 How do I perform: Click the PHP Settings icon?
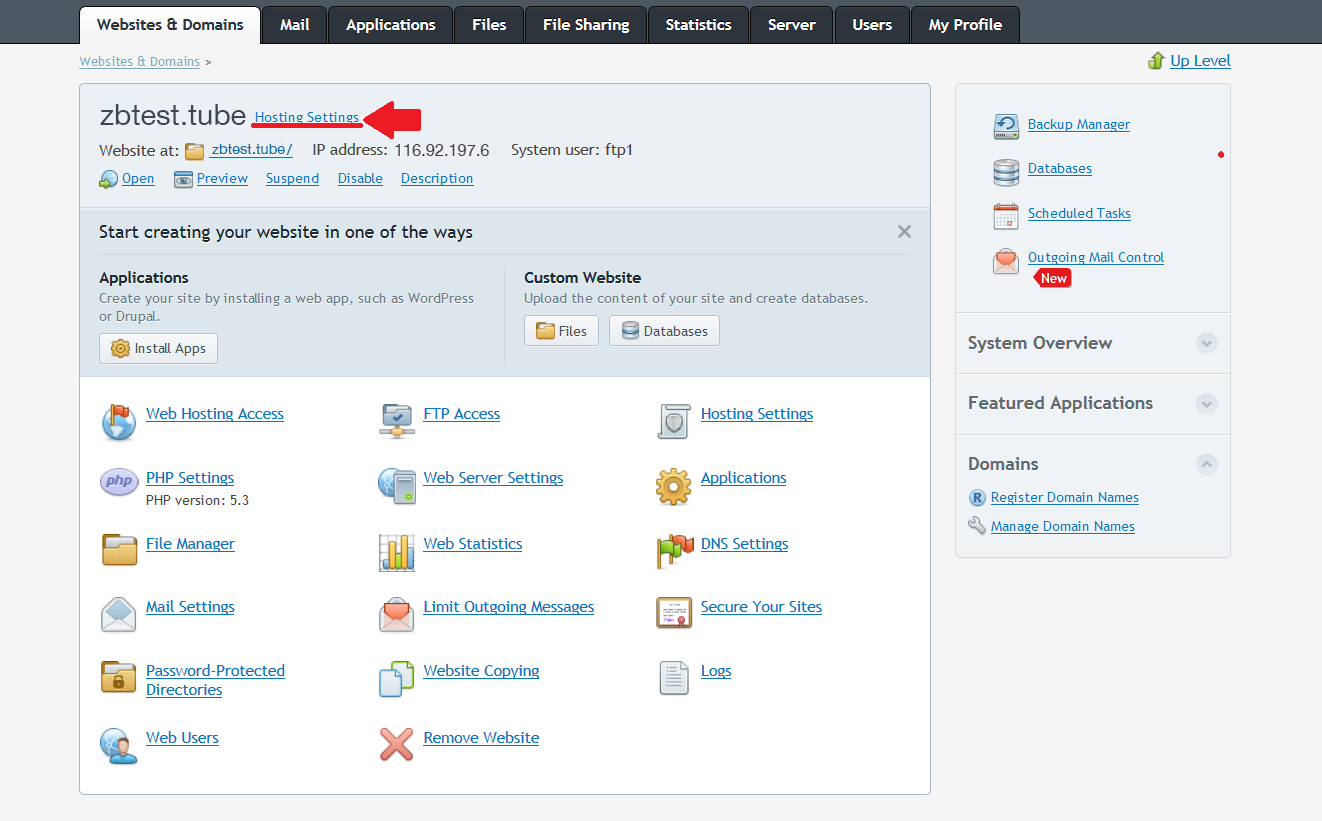point(119,482)
